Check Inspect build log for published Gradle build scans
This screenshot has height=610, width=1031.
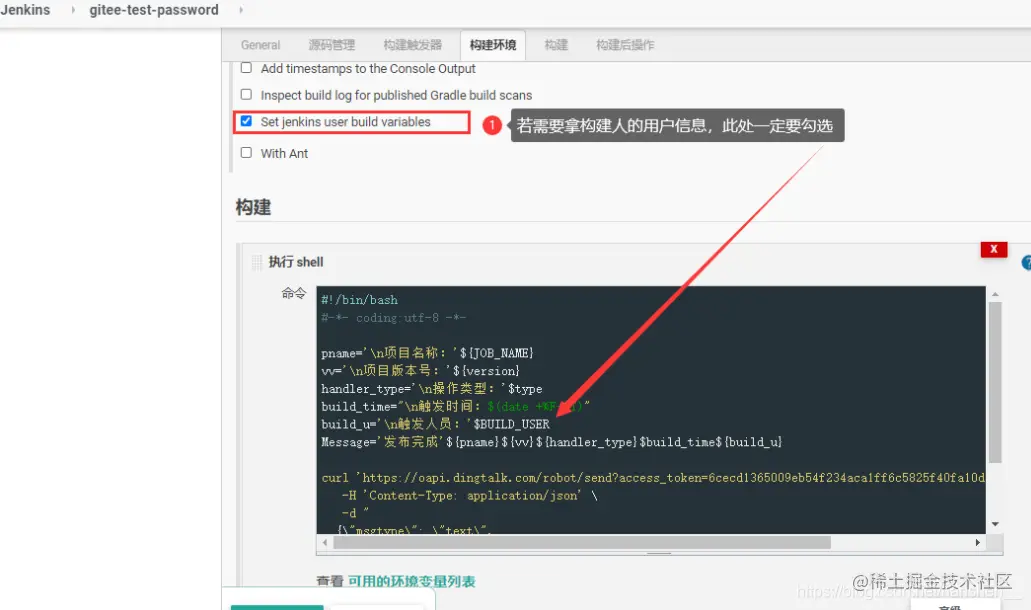coord(246,94)
